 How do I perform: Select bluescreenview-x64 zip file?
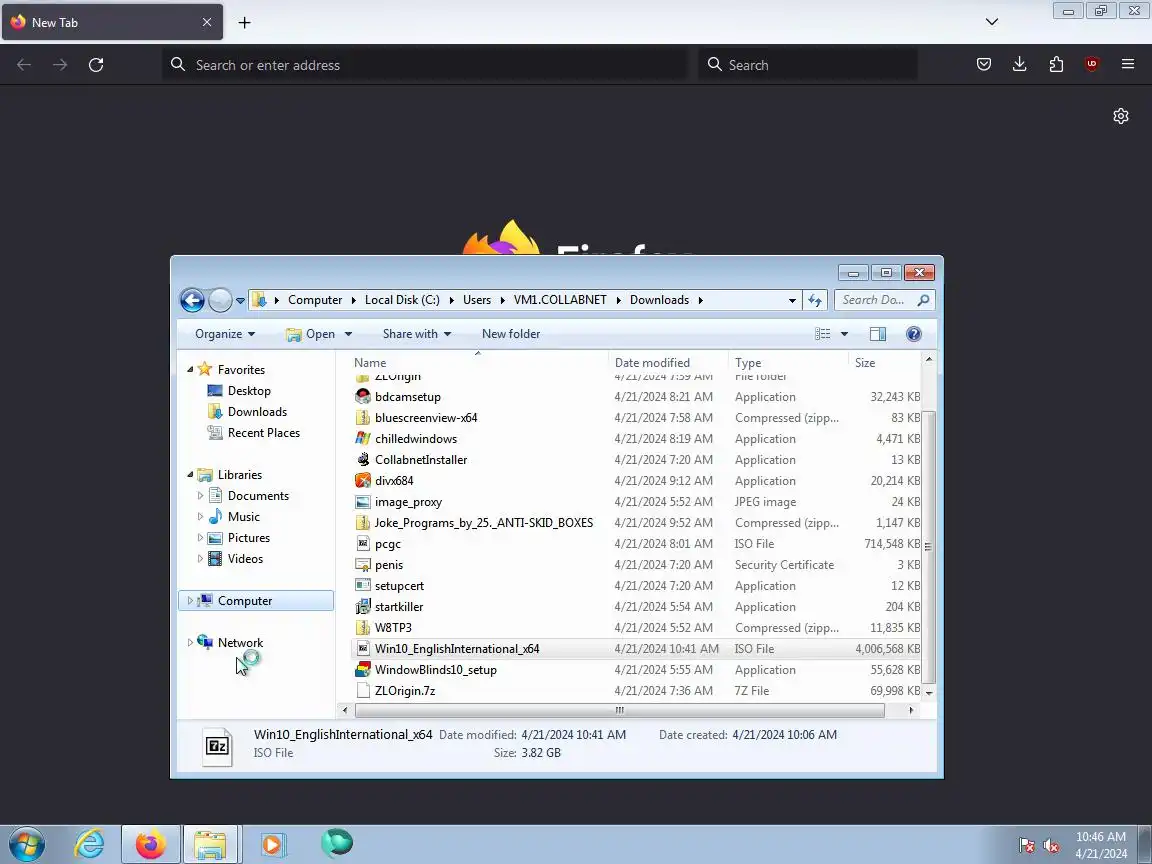pyautogui.click(x=426, y=418)
